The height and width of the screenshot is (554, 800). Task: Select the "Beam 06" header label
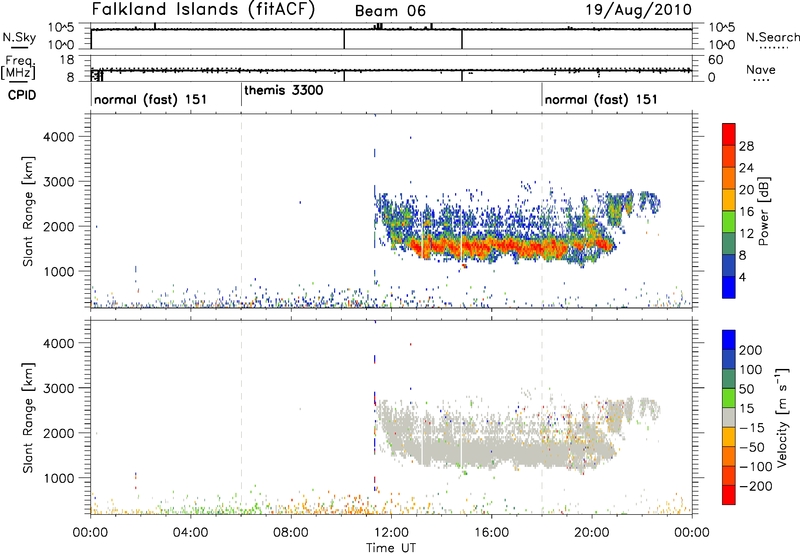390,11
